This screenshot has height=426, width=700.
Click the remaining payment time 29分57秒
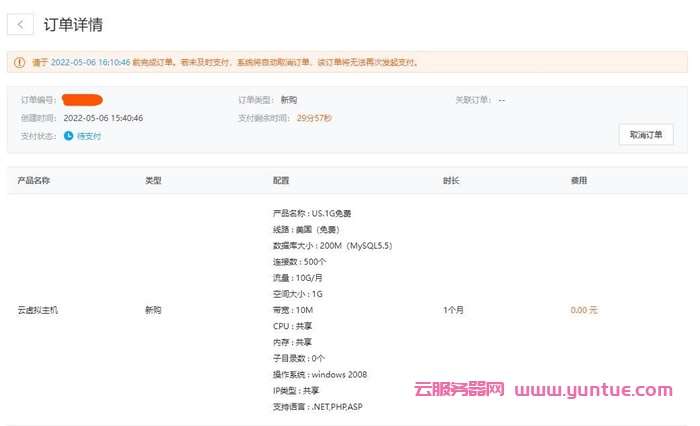pyautogui.click(x=314, y=118)
